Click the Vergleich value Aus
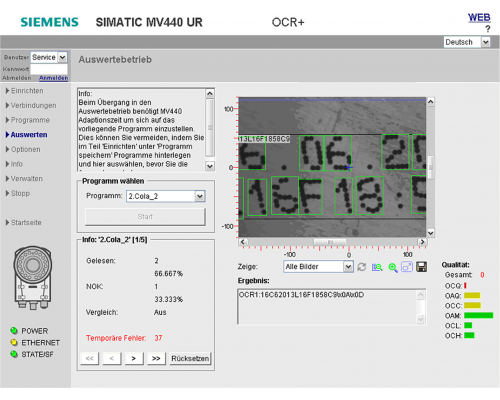The height and width of the screenshot is (400, 500). [x=160, y=312]
